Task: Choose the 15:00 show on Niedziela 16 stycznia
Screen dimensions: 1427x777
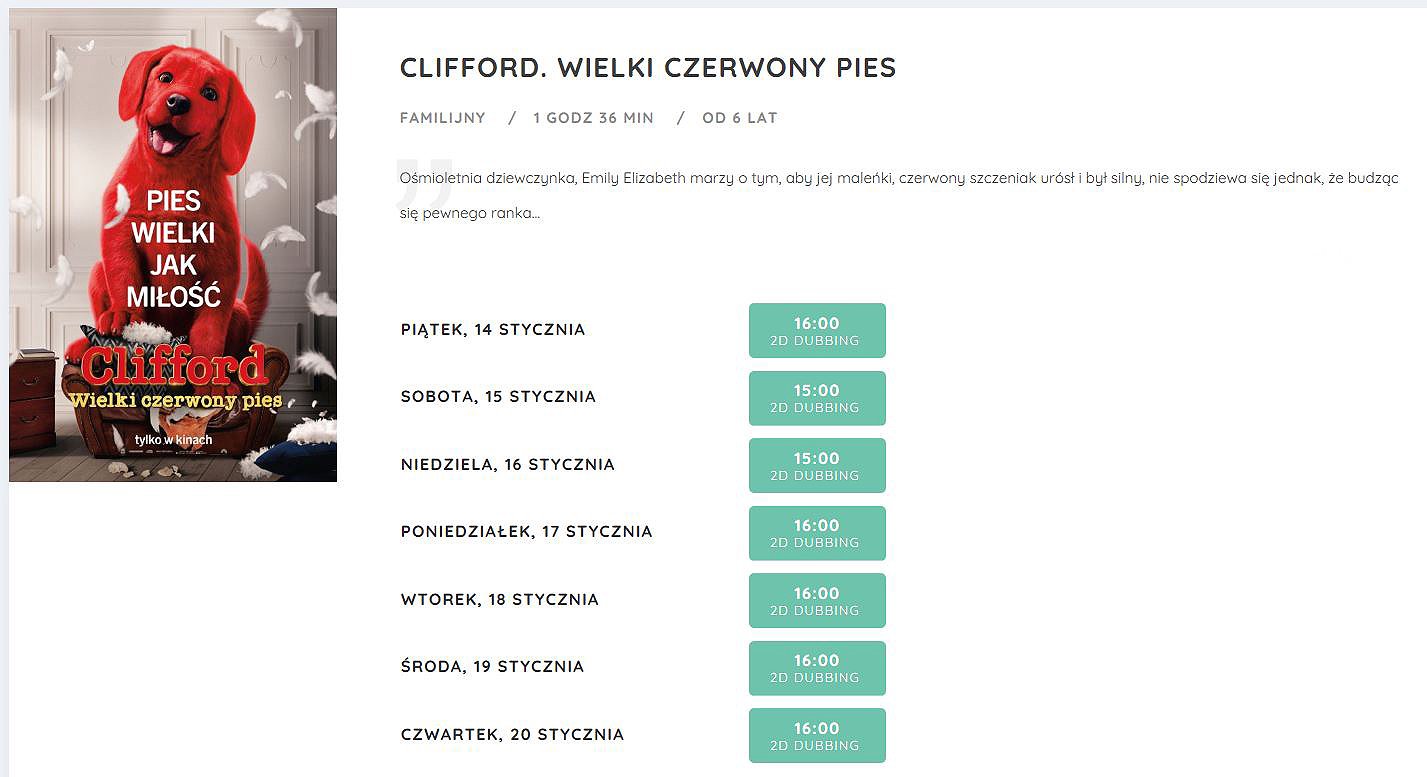Action: [x=817, y=465]
